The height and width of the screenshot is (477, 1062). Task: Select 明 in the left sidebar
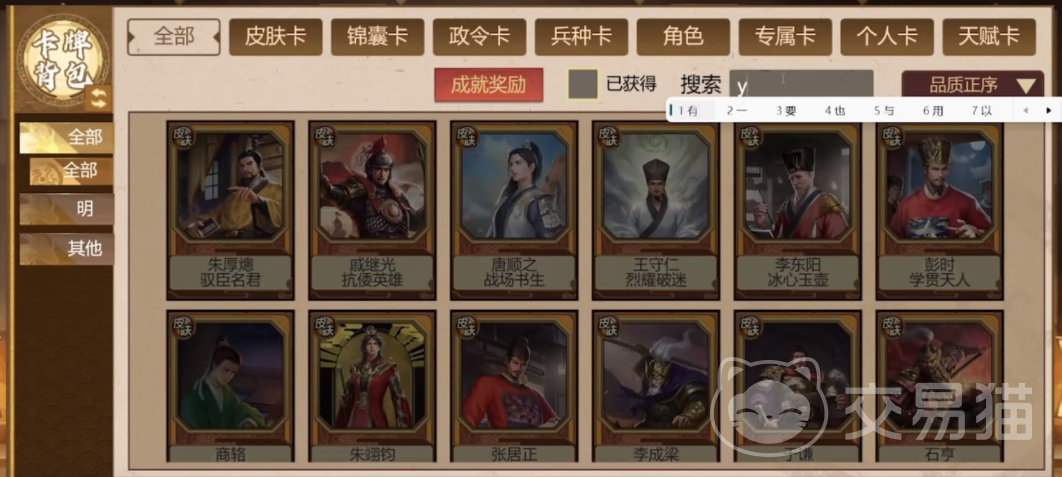coord(66,210)
